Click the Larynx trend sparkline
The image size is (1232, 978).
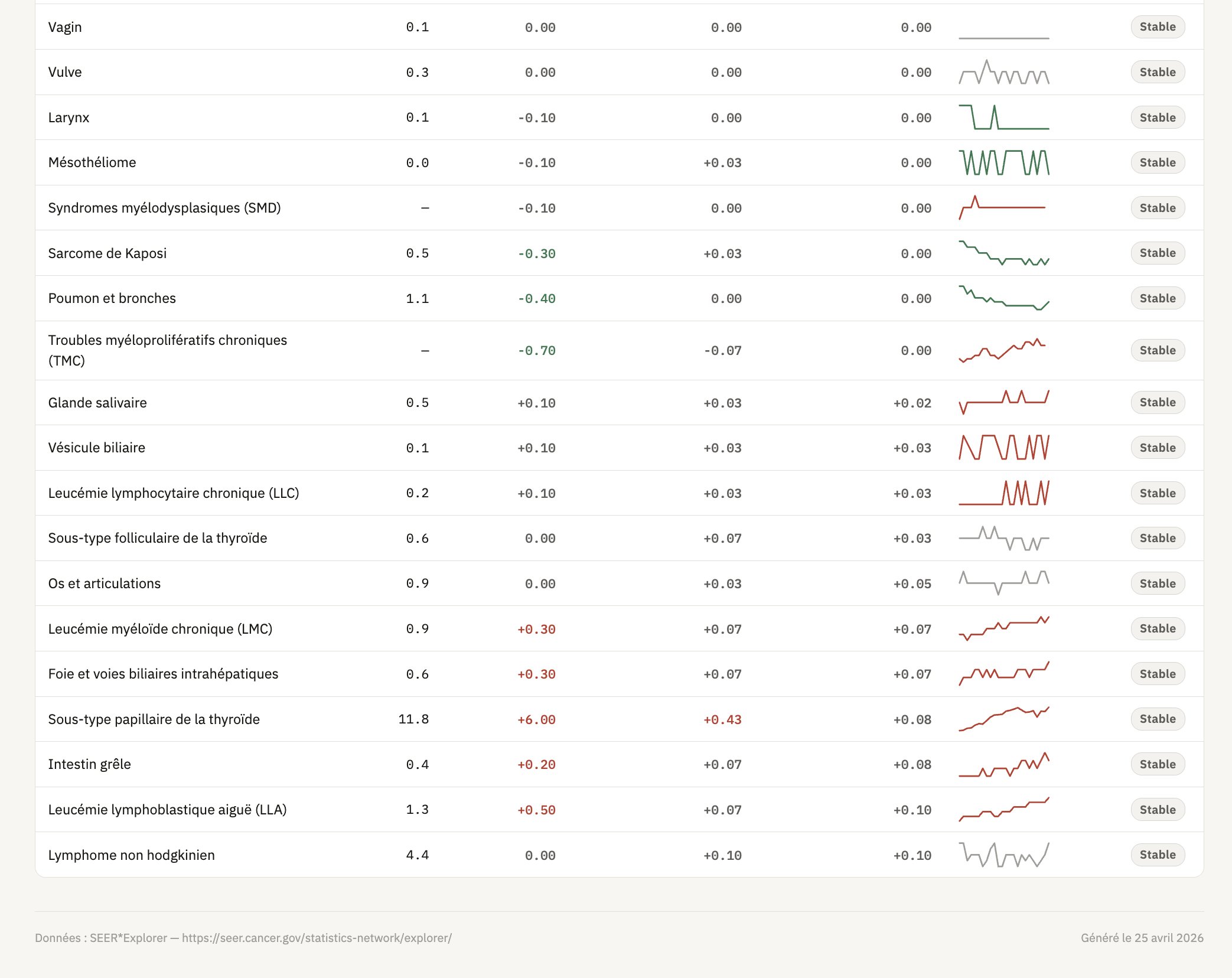coord(1003,117)
